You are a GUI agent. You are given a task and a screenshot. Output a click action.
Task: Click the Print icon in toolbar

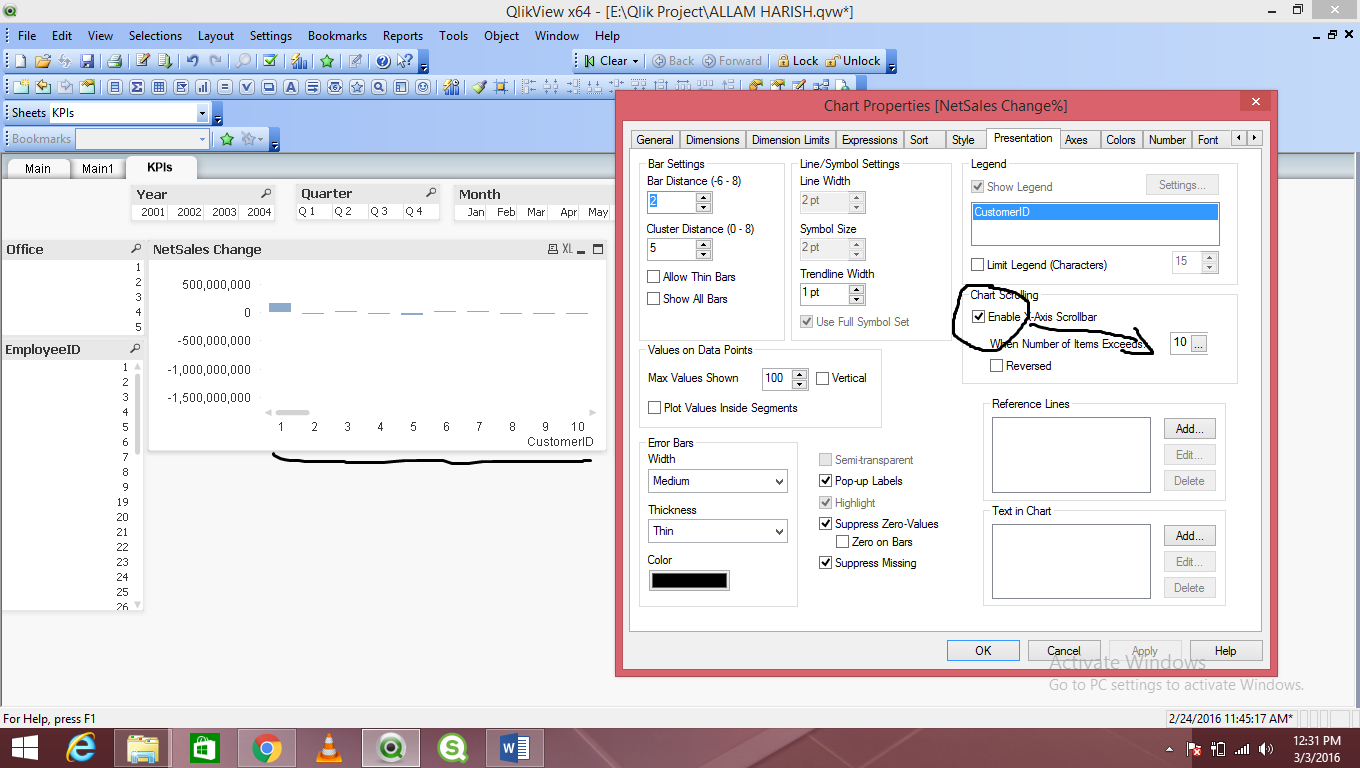114,61
